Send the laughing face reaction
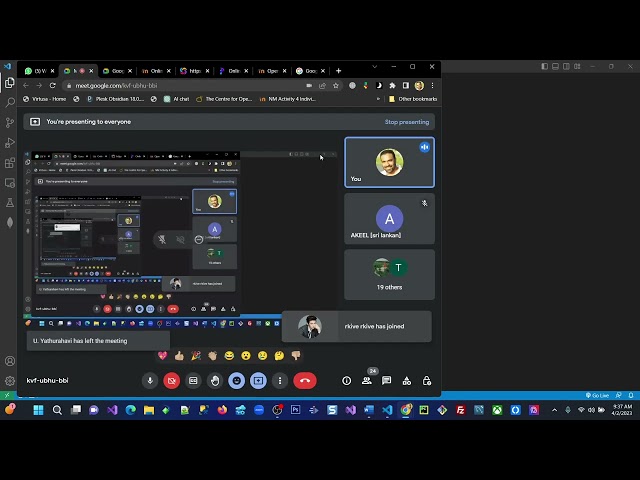The height and width of the screenshot is (480, 640). [229, 356]
